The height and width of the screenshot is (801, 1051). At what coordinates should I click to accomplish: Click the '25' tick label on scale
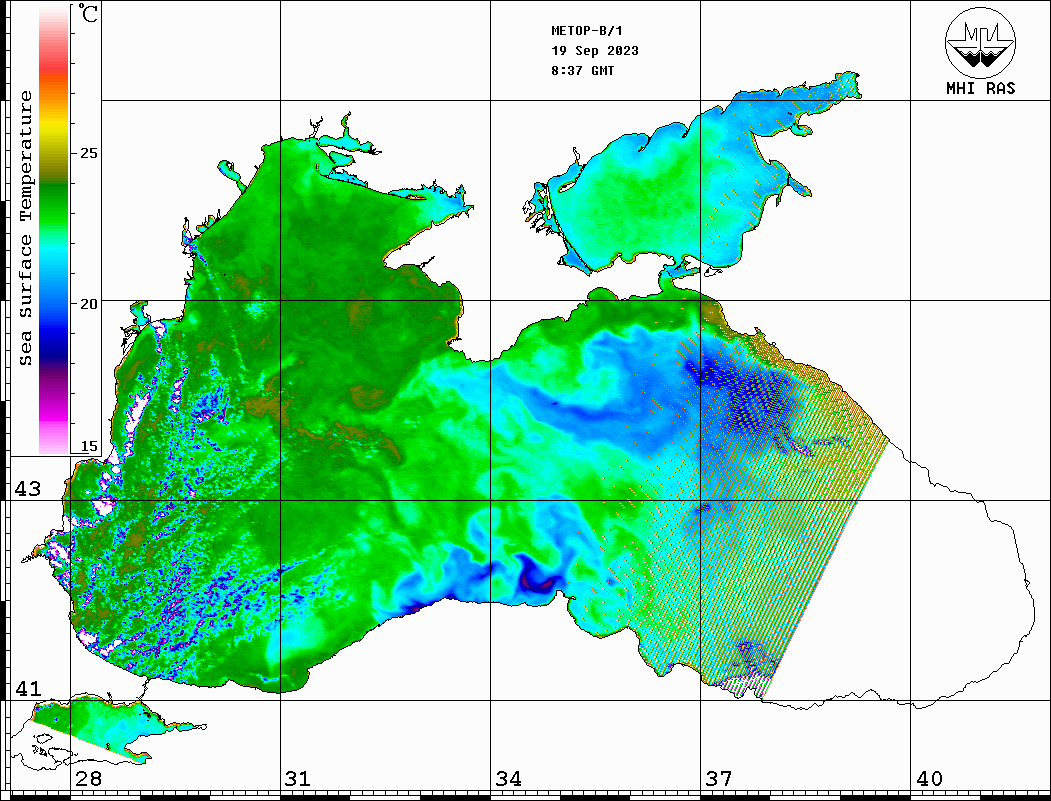point(89,153)
